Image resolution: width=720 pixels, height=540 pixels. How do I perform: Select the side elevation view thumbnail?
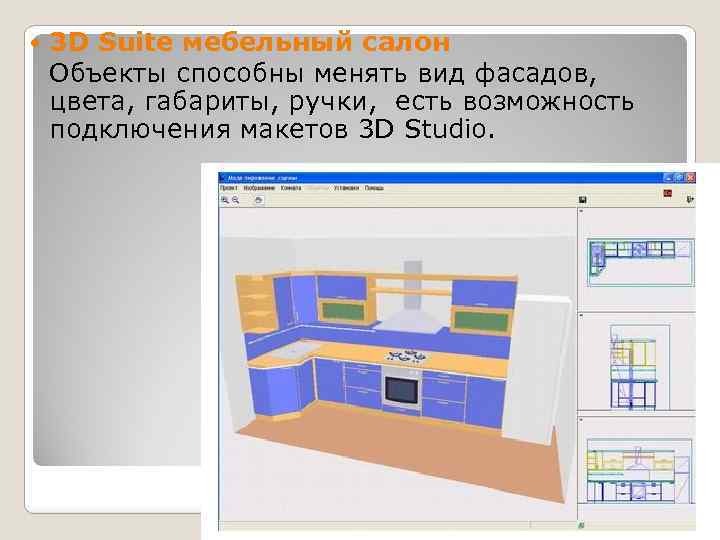[640, 367]
